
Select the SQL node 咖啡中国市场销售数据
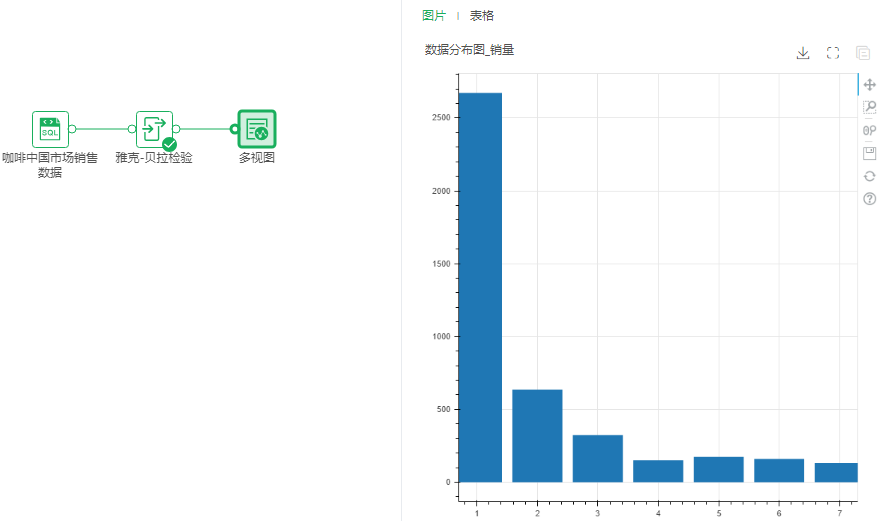50,129
